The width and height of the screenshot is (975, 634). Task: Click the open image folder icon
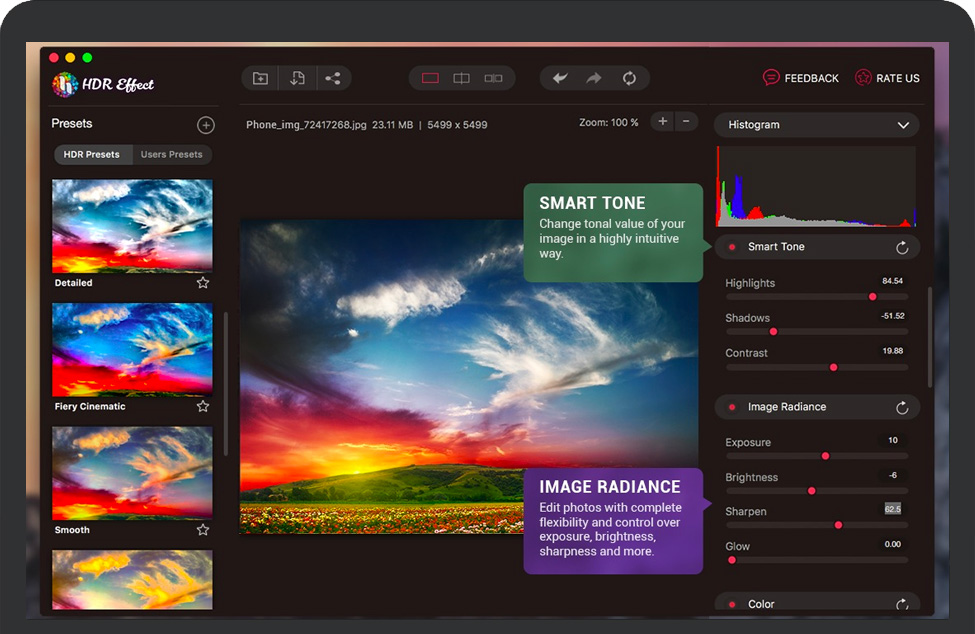[260, 78]
